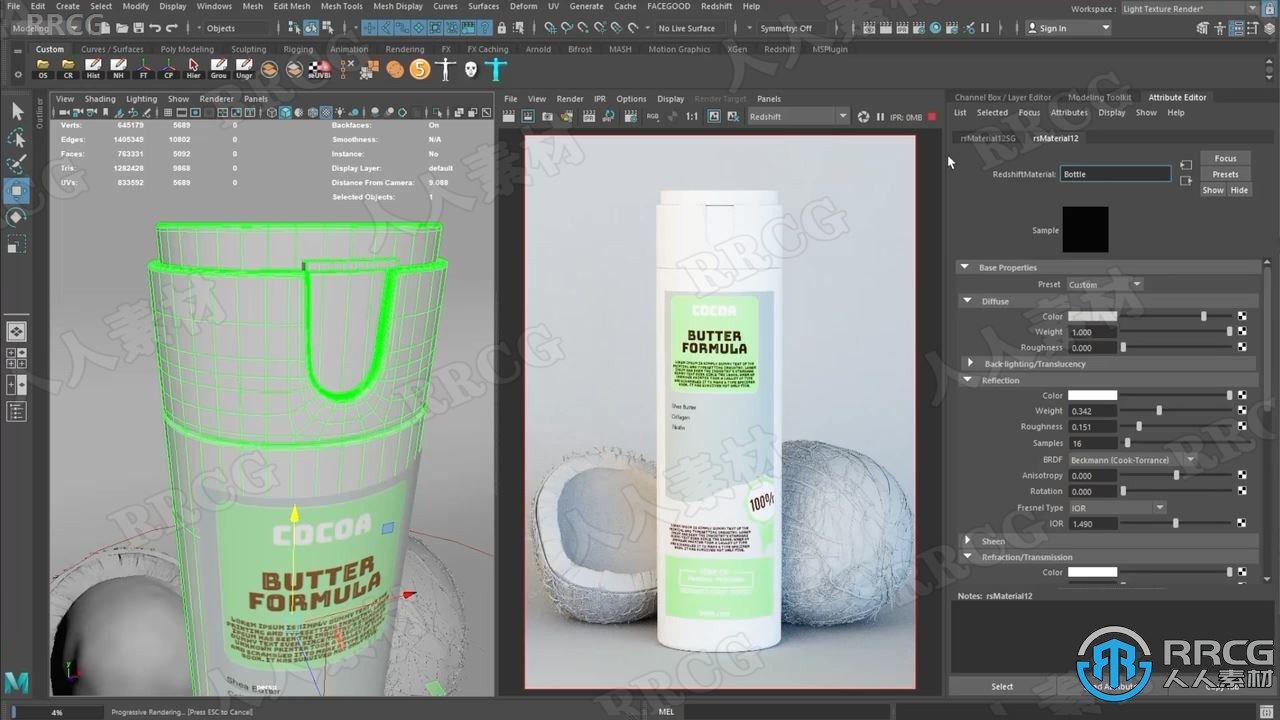Switch to the Poly Modeling shelf tab
The image size is (1280, 720).
187,49
